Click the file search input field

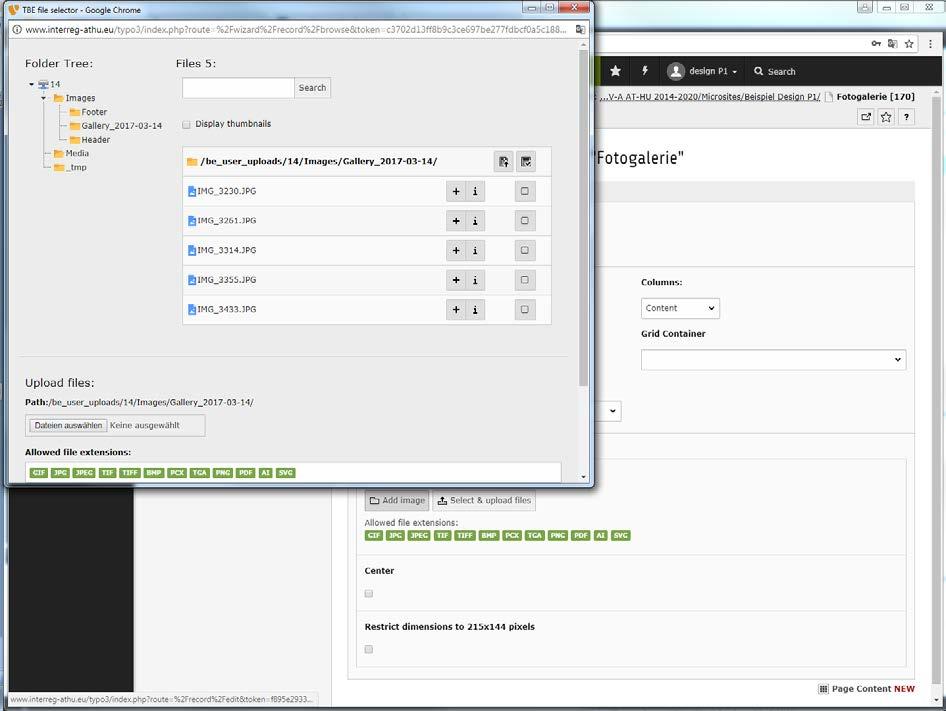pyautogui.click(x=238, y=88)
